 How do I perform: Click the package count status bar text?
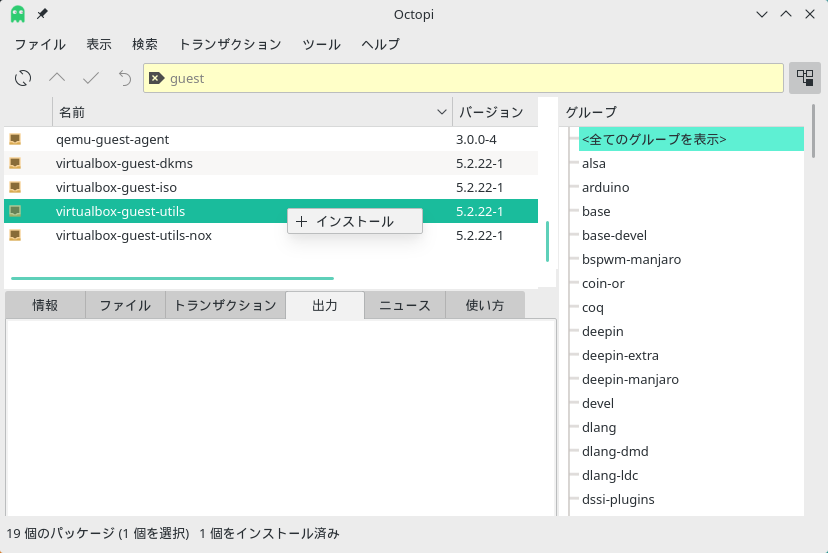[x=98, y=533]
